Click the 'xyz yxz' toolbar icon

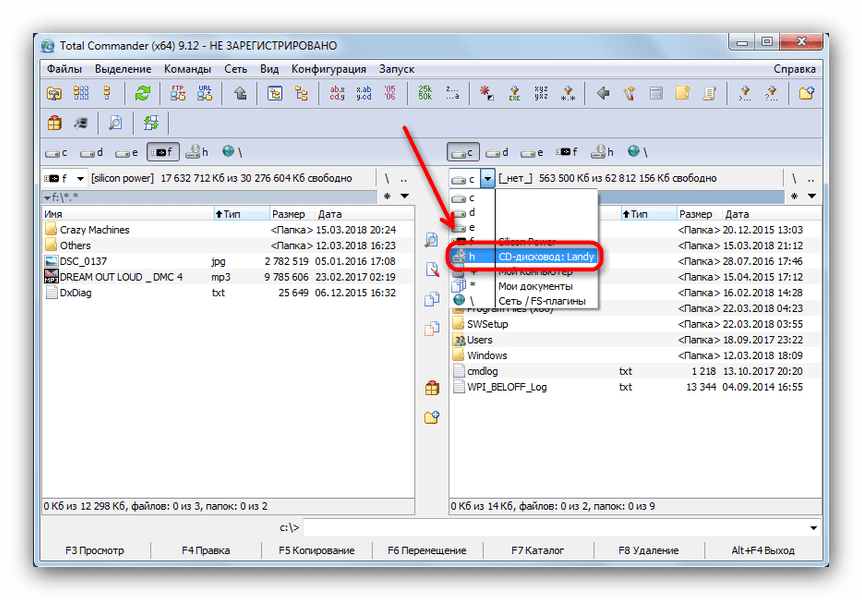[x=541, y=93]
